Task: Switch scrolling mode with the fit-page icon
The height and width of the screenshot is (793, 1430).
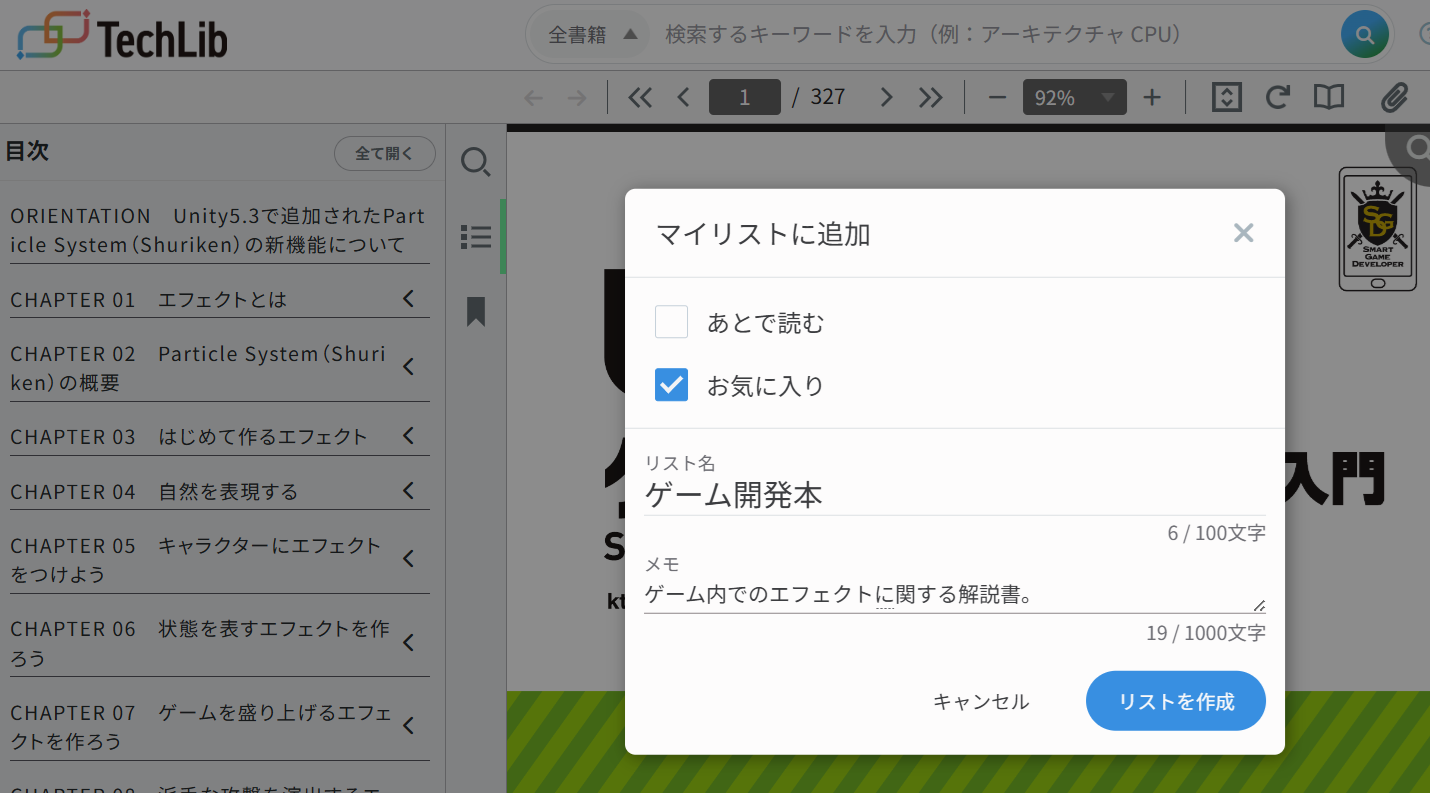Action: click(1226, 97)
